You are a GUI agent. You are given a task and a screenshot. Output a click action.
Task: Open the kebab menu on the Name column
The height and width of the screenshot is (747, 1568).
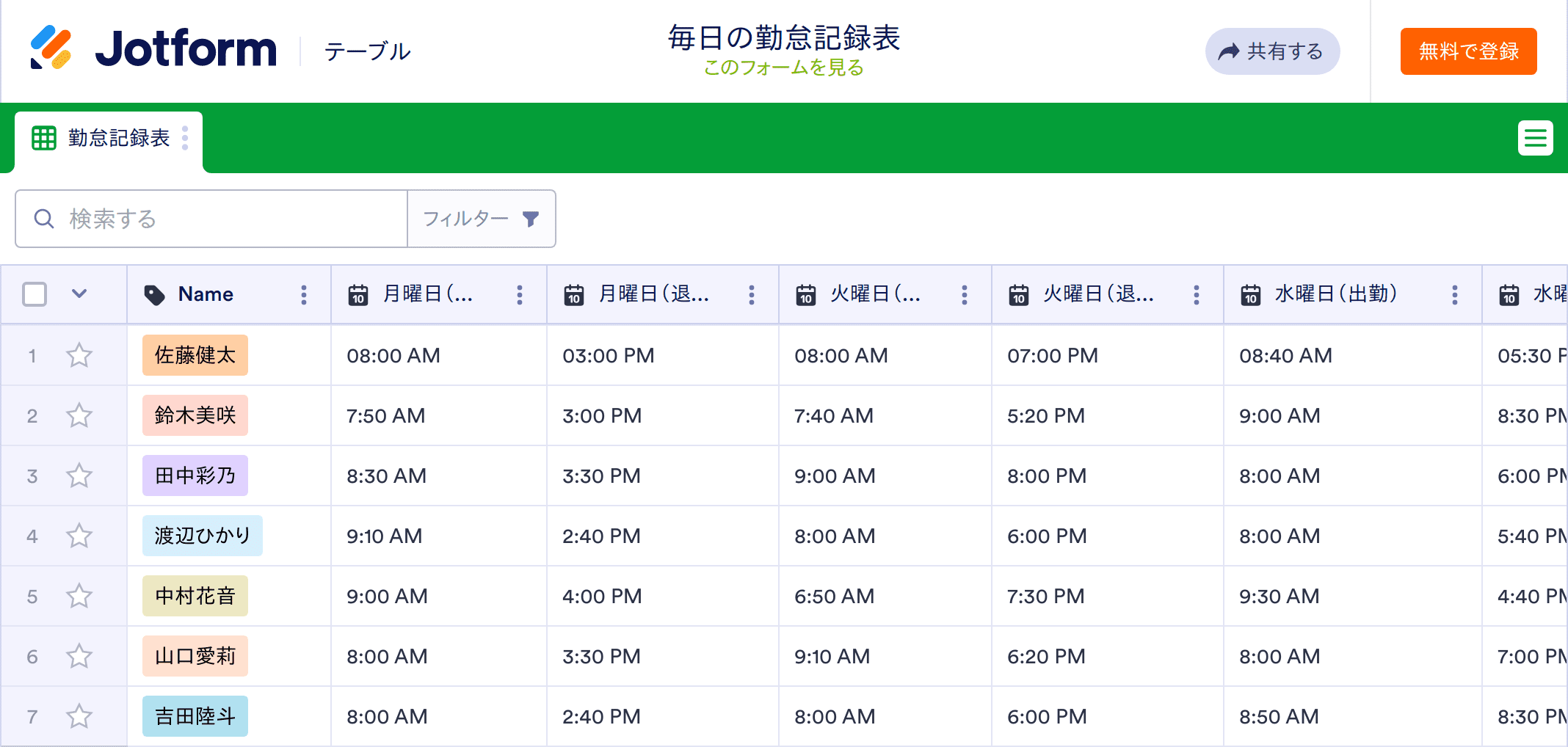click(304, 294)
